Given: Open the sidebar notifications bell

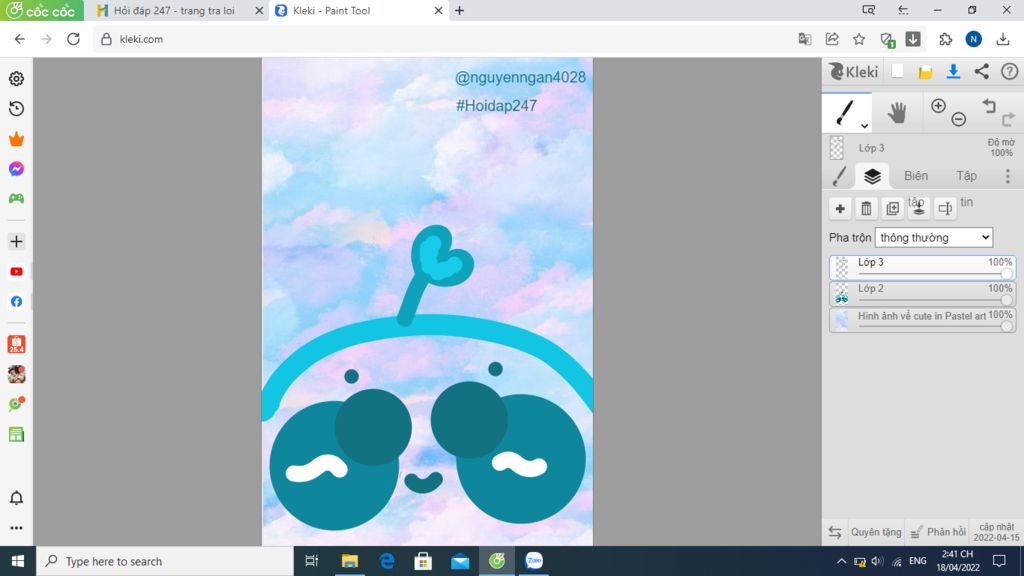Looking at the screenshot, I should pos(16,498).
